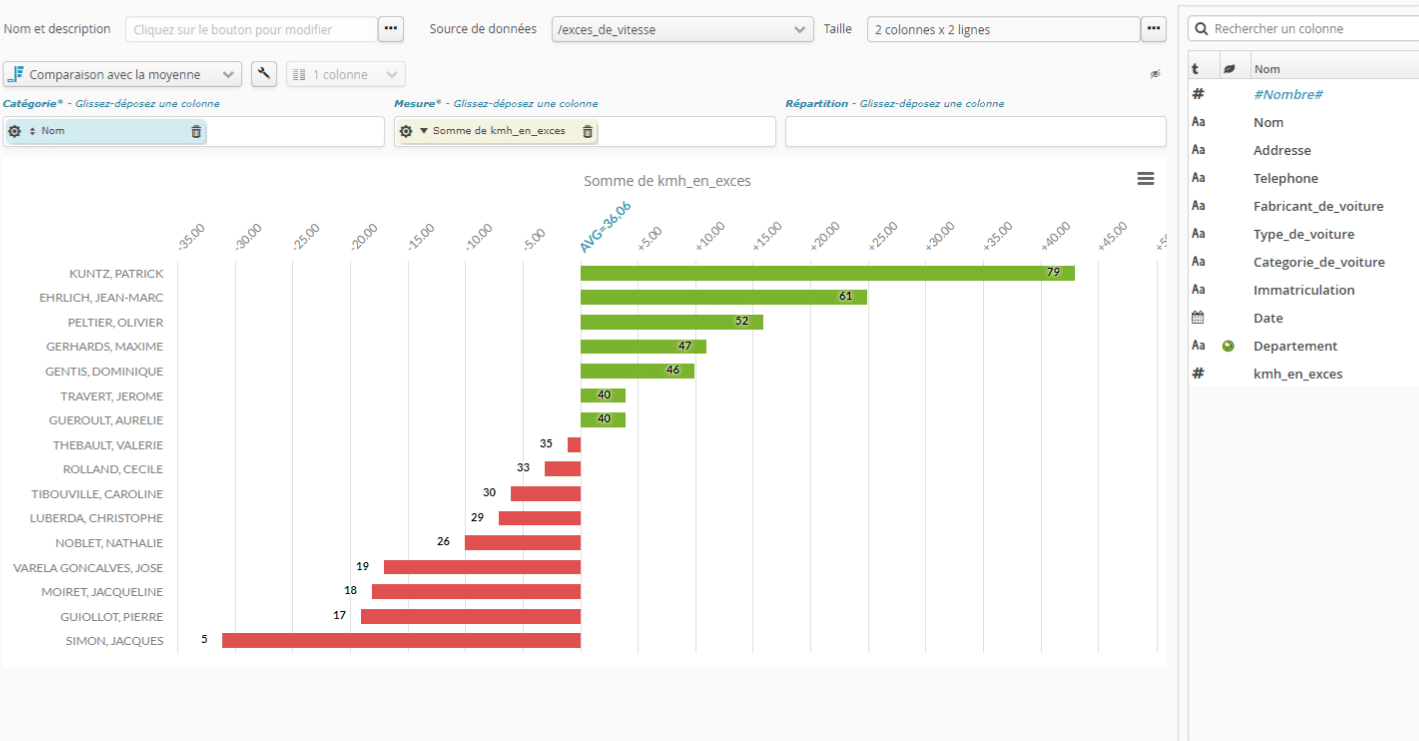Screen dimensions: 1419x741
Task: Click the globe icon for Departement
Action: [1228, 346]
